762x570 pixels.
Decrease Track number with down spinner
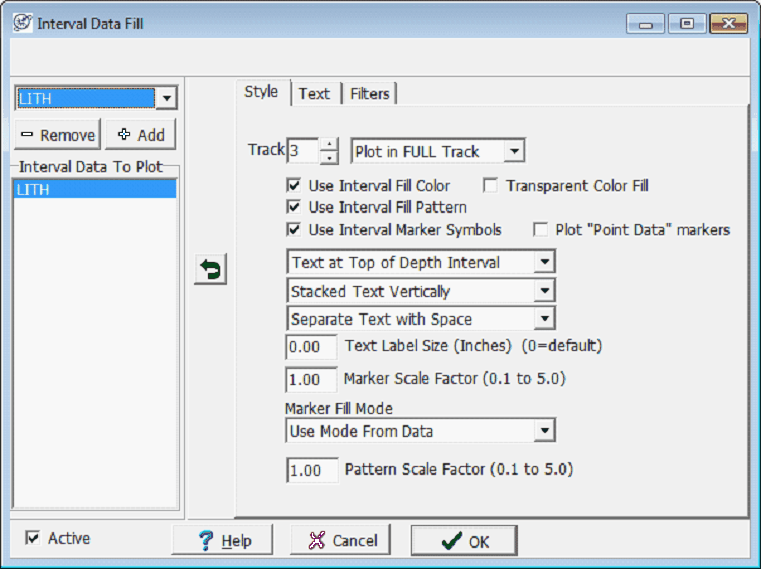coord(329,158)
